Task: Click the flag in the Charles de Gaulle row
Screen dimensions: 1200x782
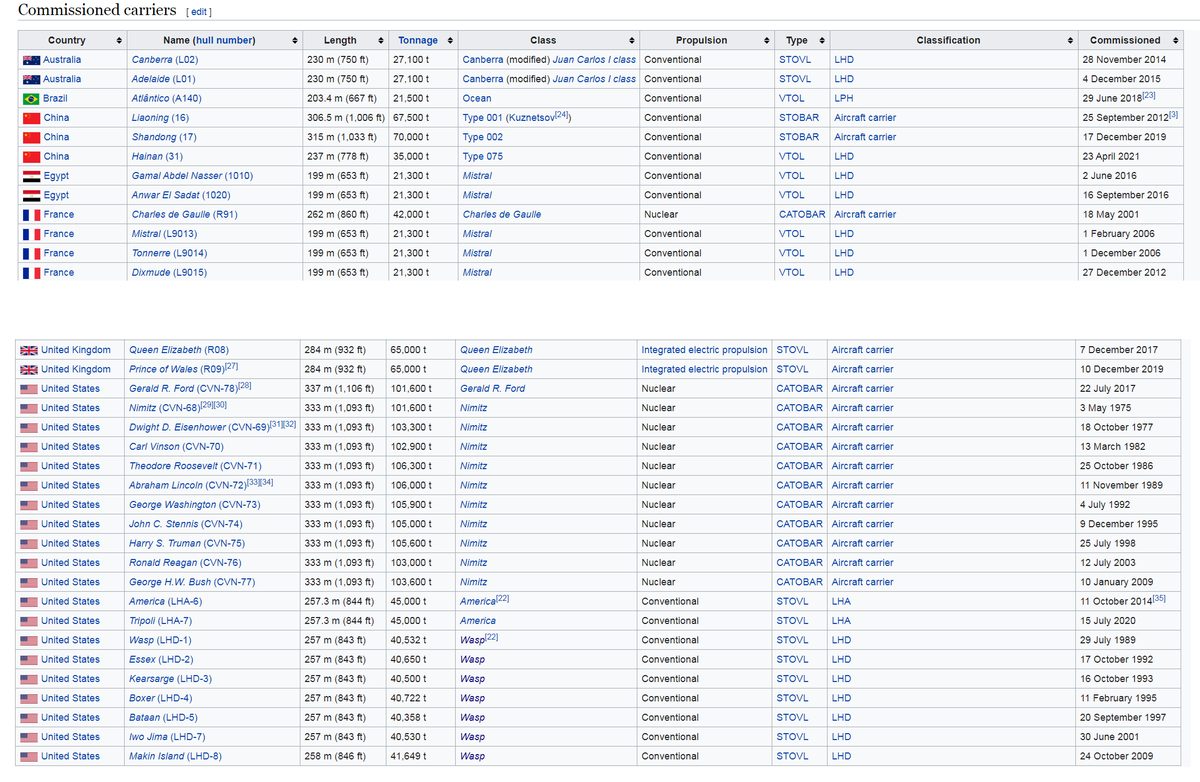Action: pos(31,215)
